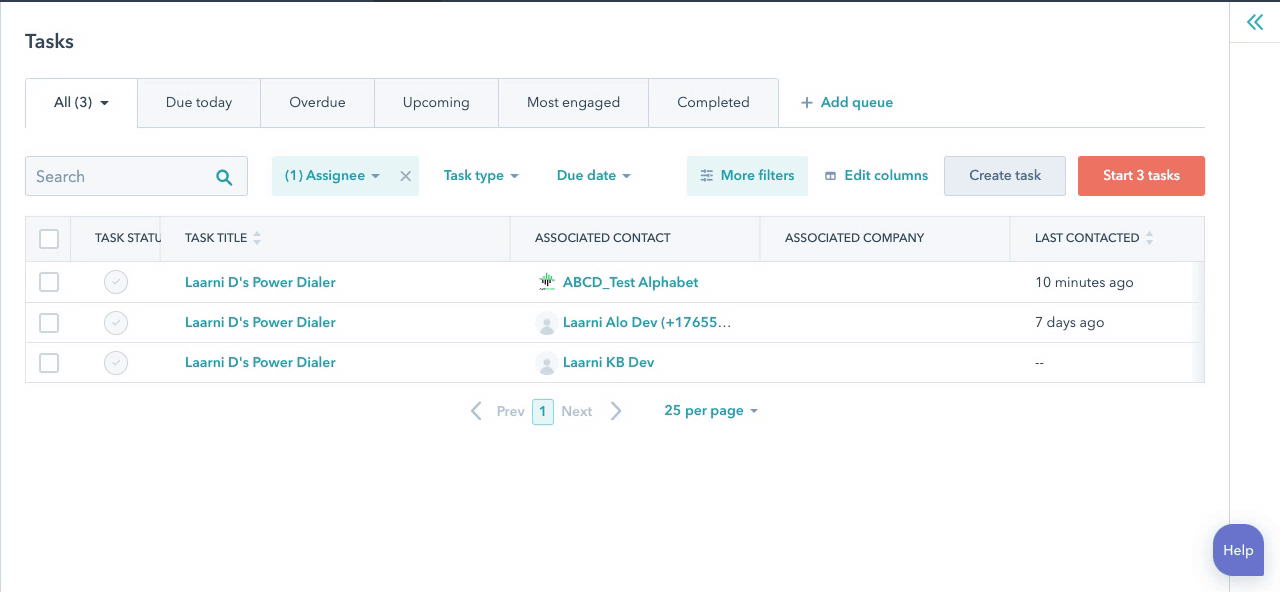Click the search magnifier icon

tap(224, 177)
